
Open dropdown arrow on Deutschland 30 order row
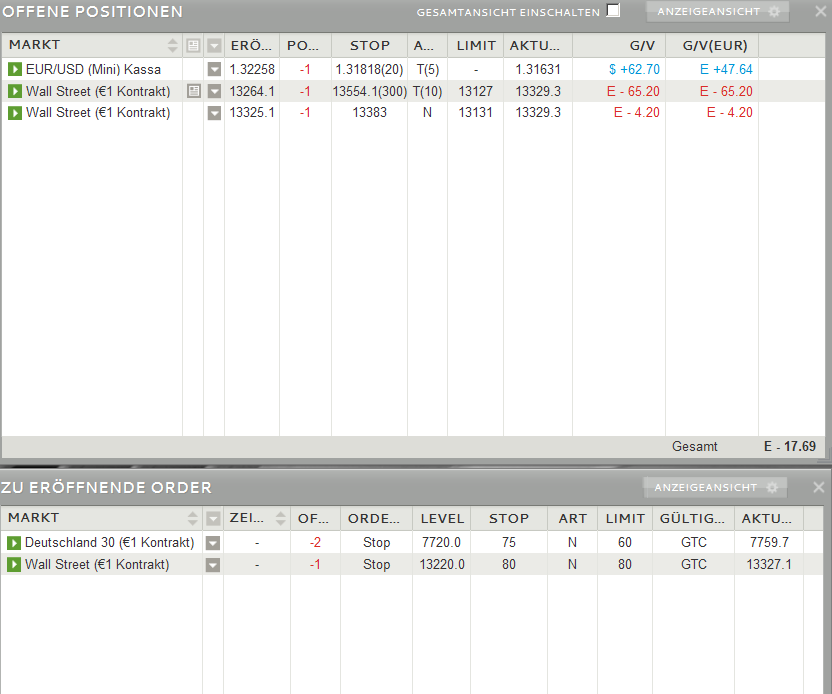pos(212,543)
